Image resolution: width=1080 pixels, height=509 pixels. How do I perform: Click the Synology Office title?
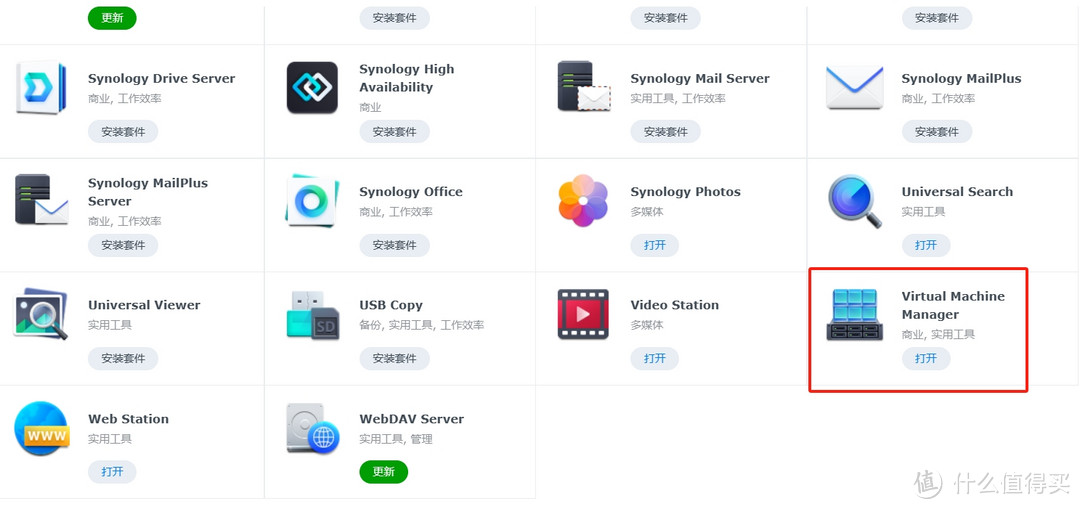(x=411, y=192)
